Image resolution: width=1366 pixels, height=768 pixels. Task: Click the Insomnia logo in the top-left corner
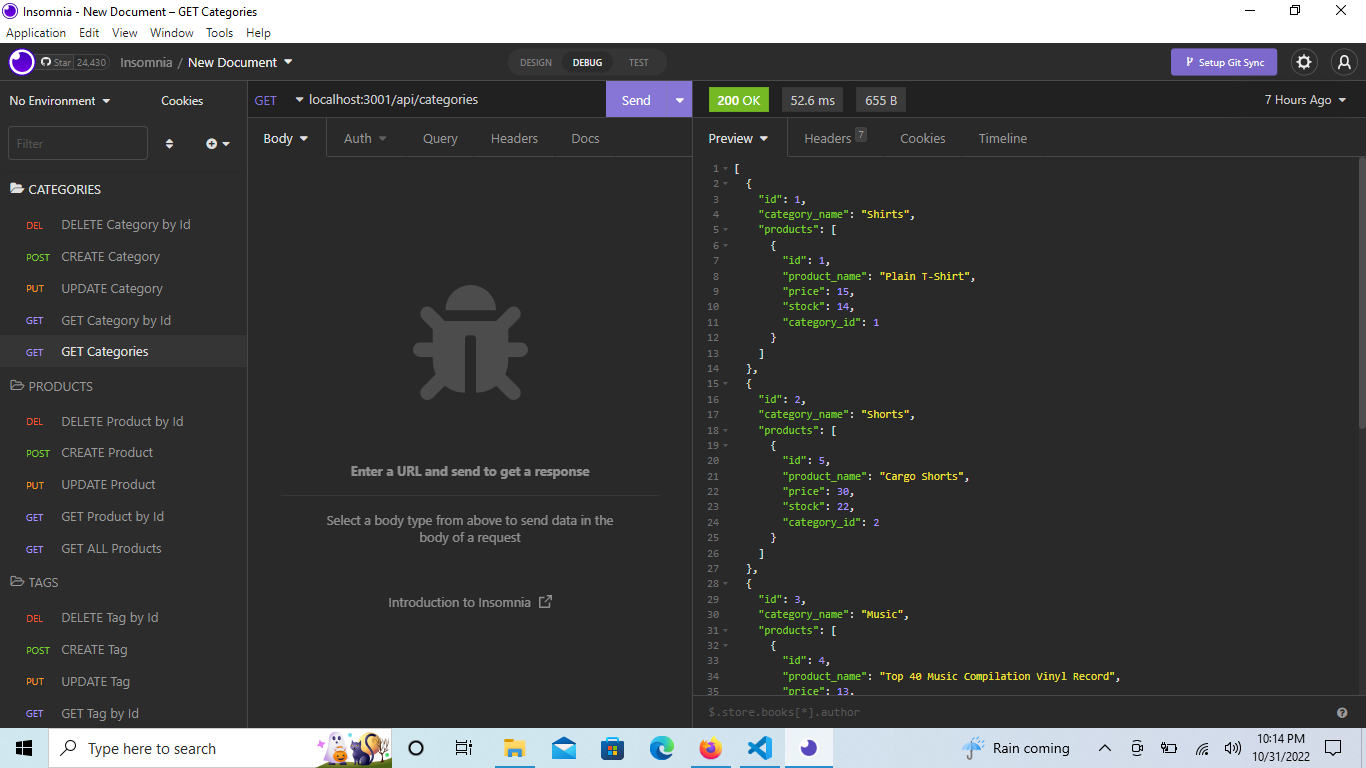[20, 62]
